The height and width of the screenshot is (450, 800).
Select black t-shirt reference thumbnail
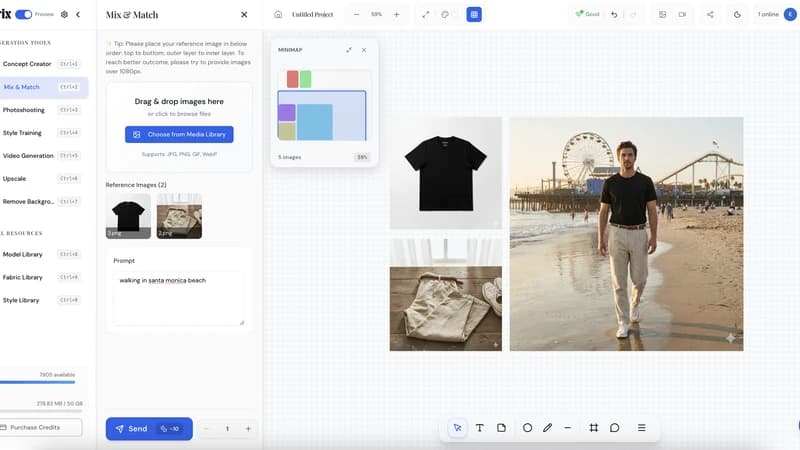(x=128, y=216)
